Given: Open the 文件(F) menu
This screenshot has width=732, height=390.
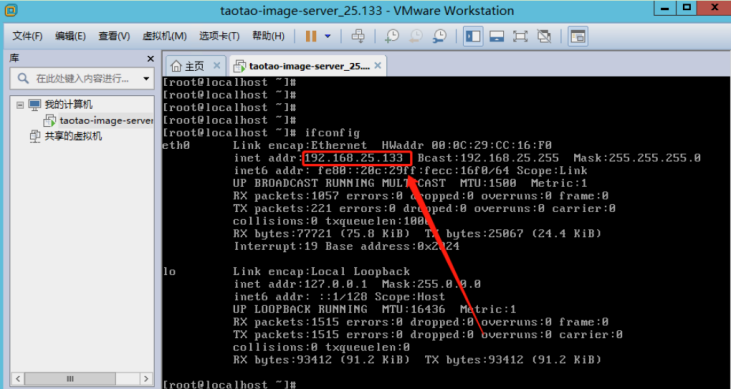Looking at the screenshot, I should point(27,36).
